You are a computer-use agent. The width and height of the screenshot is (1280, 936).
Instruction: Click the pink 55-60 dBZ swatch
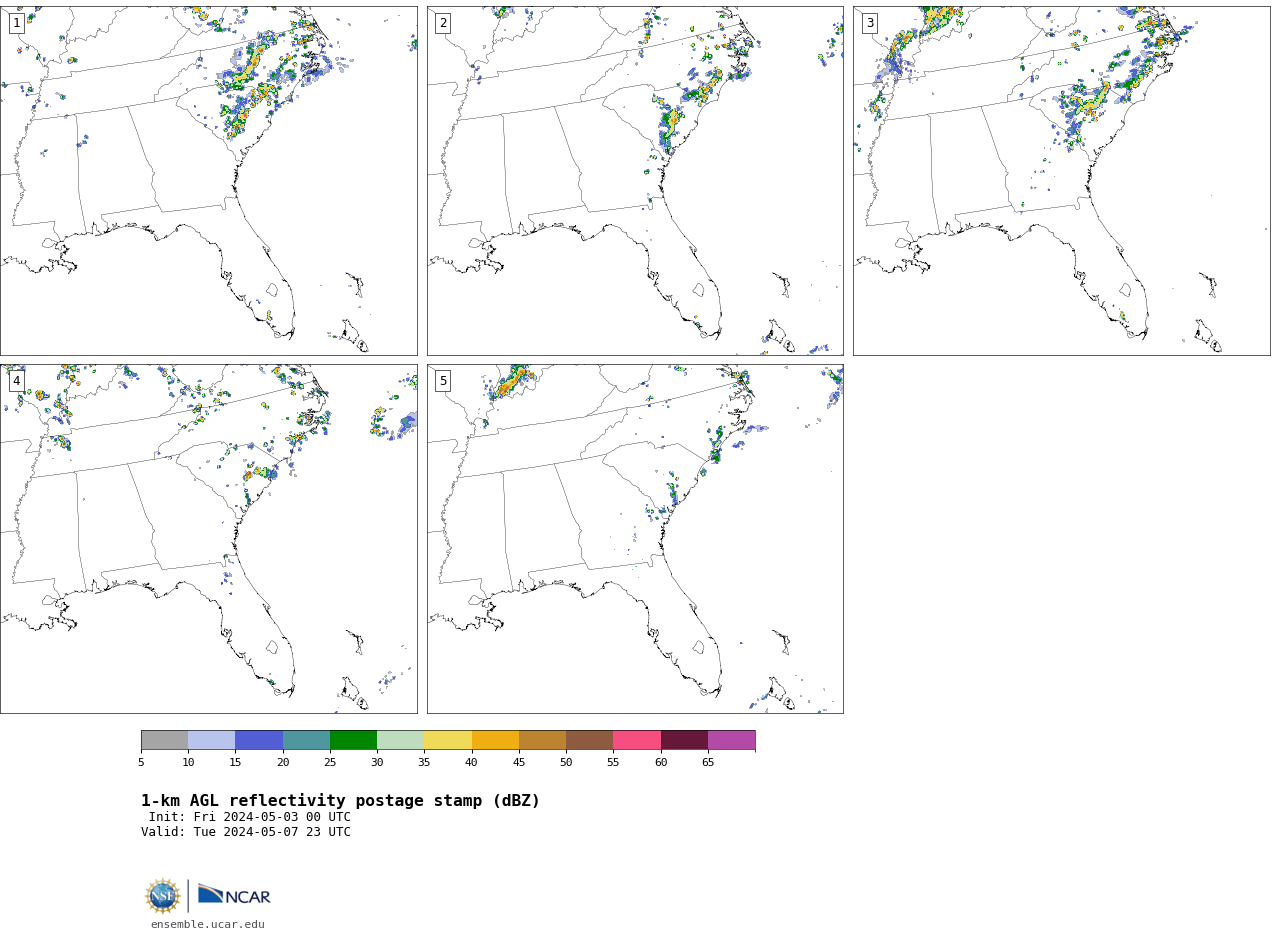(637, 740)
